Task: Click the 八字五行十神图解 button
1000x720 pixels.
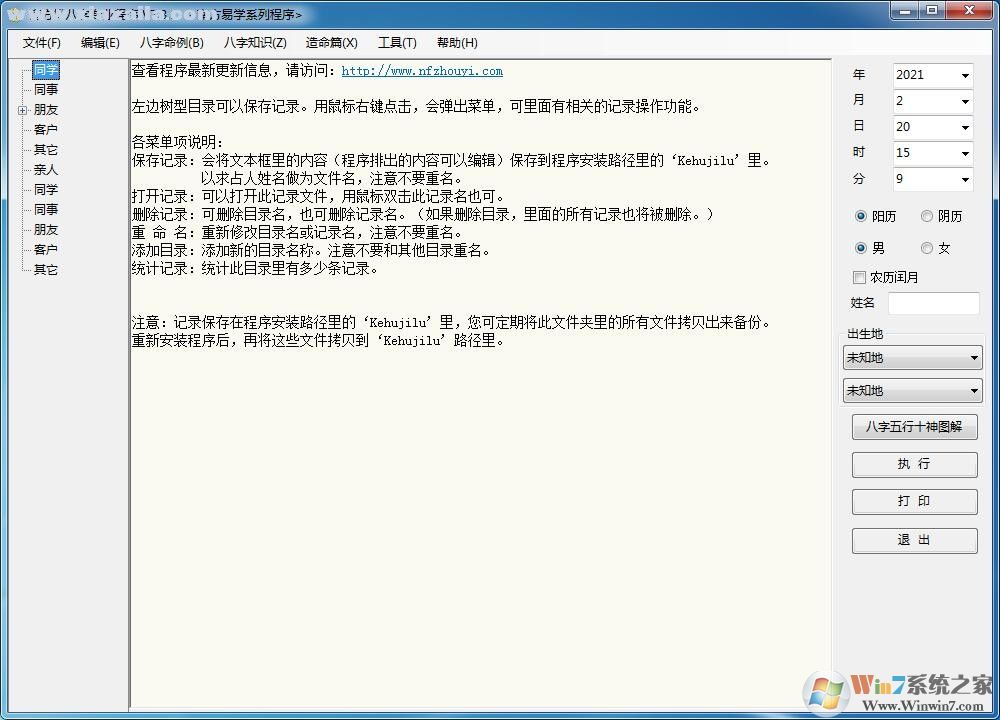Action: click(914, 427)
